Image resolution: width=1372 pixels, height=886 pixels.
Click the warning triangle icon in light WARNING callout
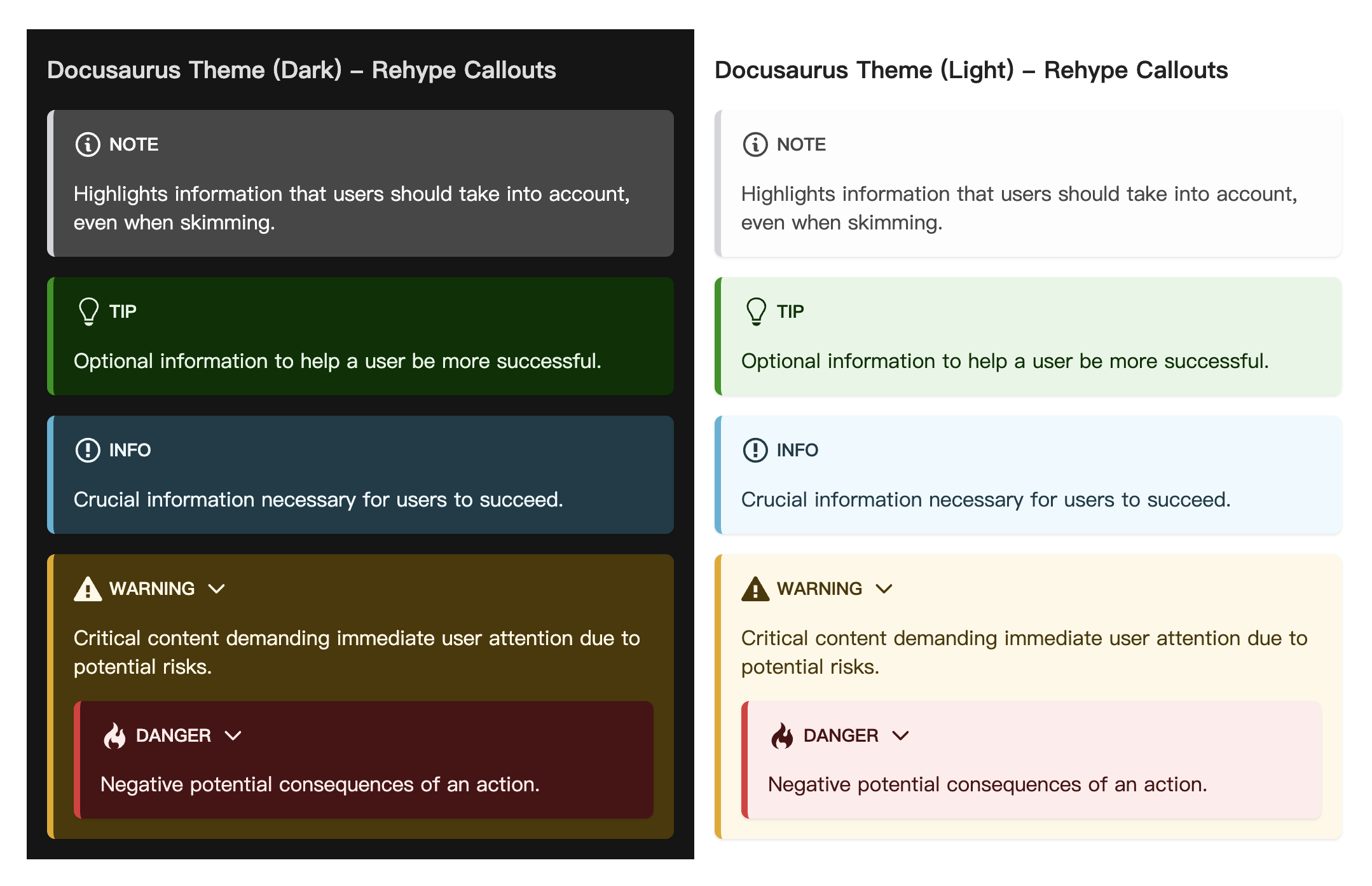click(x=755, y=589)
